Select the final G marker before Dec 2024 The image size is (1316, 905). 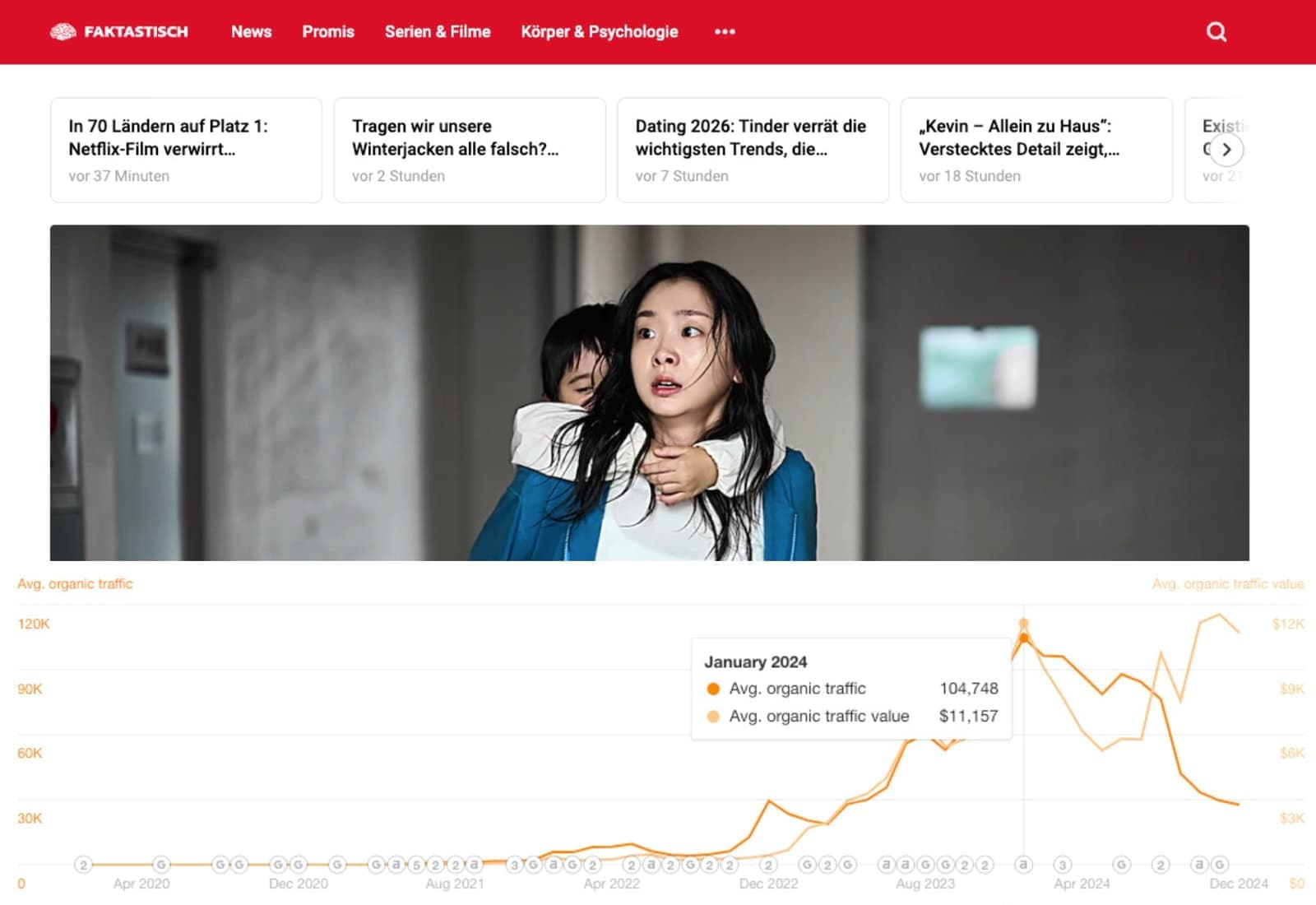1220,865
